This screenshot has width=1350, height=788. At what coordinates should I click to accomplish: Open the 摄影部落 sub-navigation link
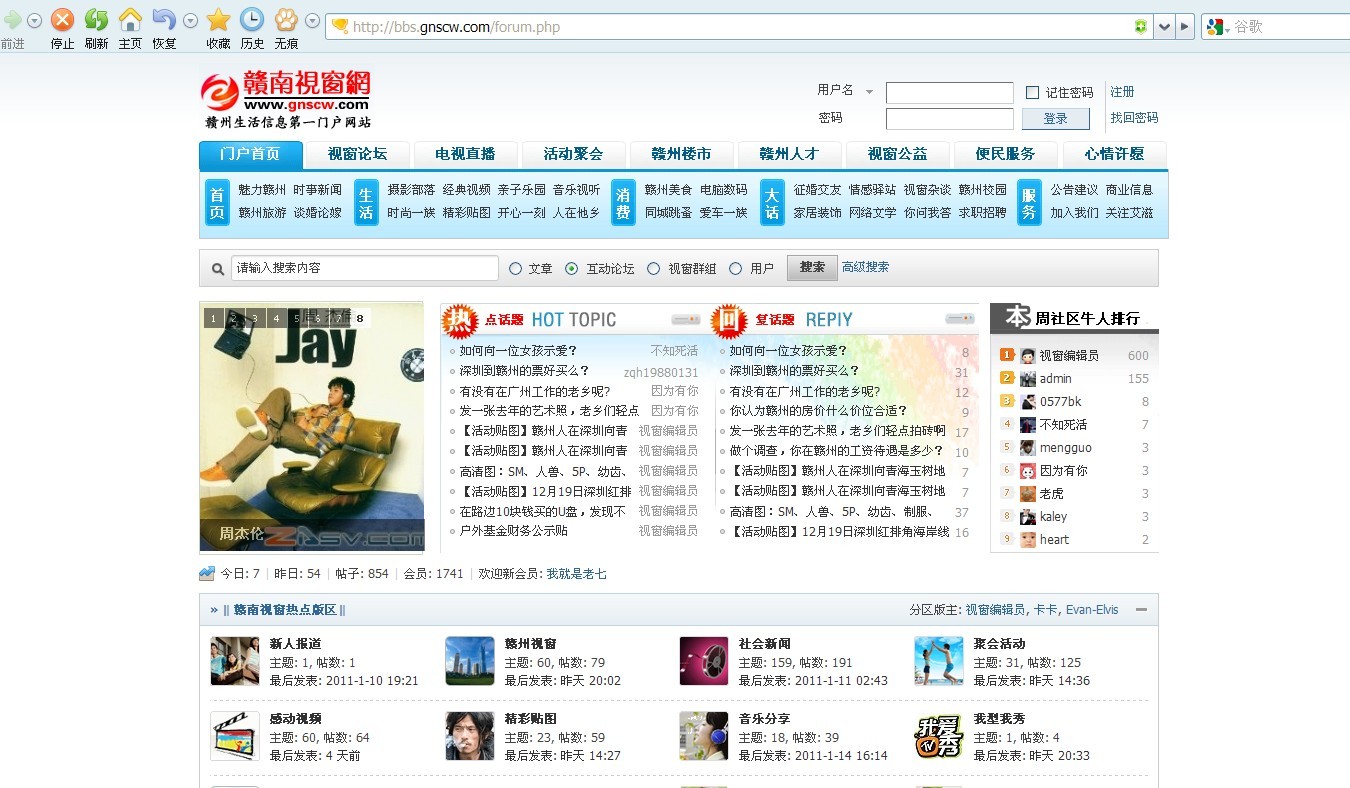tap(411, 190)
